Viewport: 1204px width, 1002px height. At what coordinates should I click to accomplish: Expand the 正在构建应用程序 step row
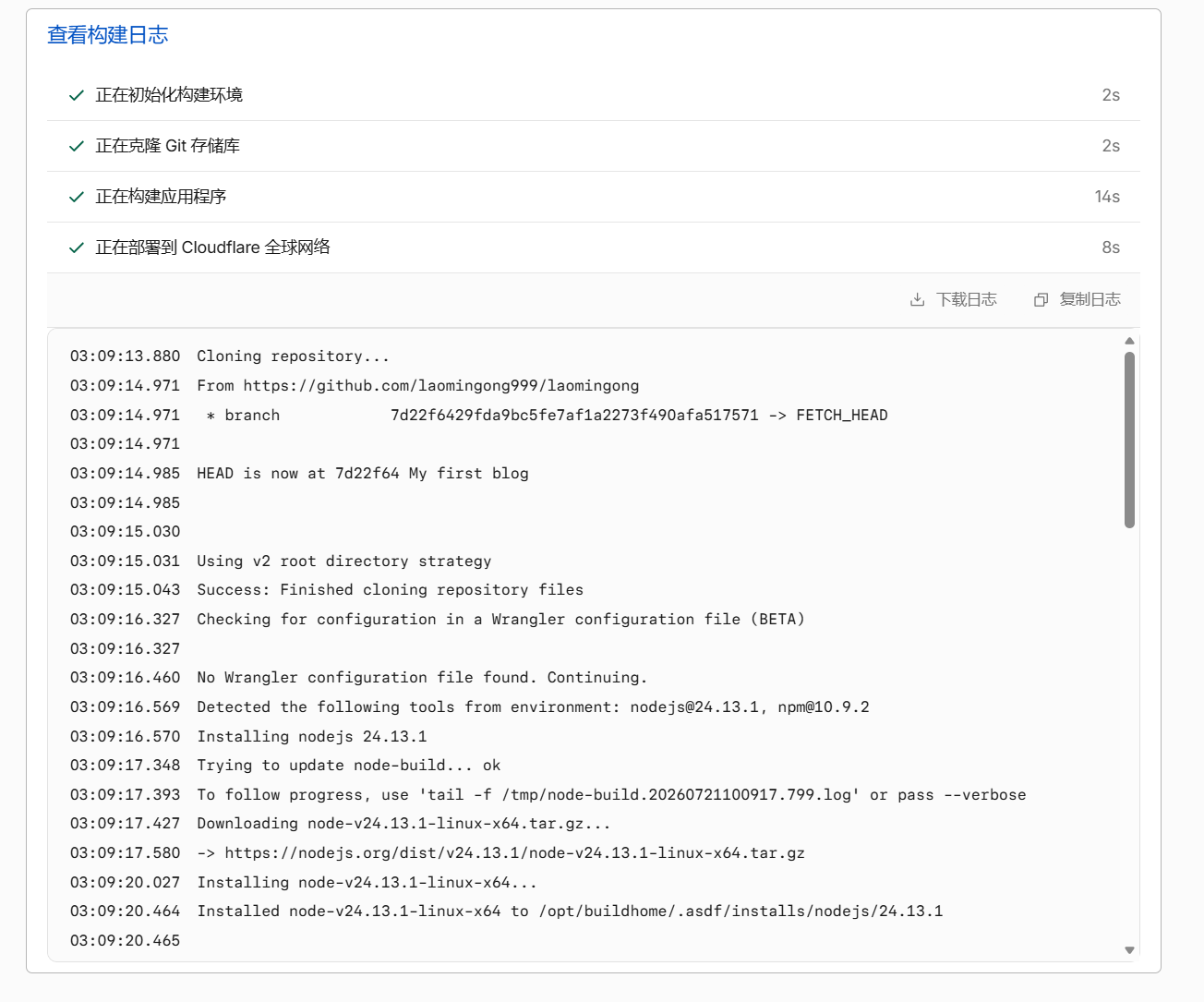[x=594, y=197]
